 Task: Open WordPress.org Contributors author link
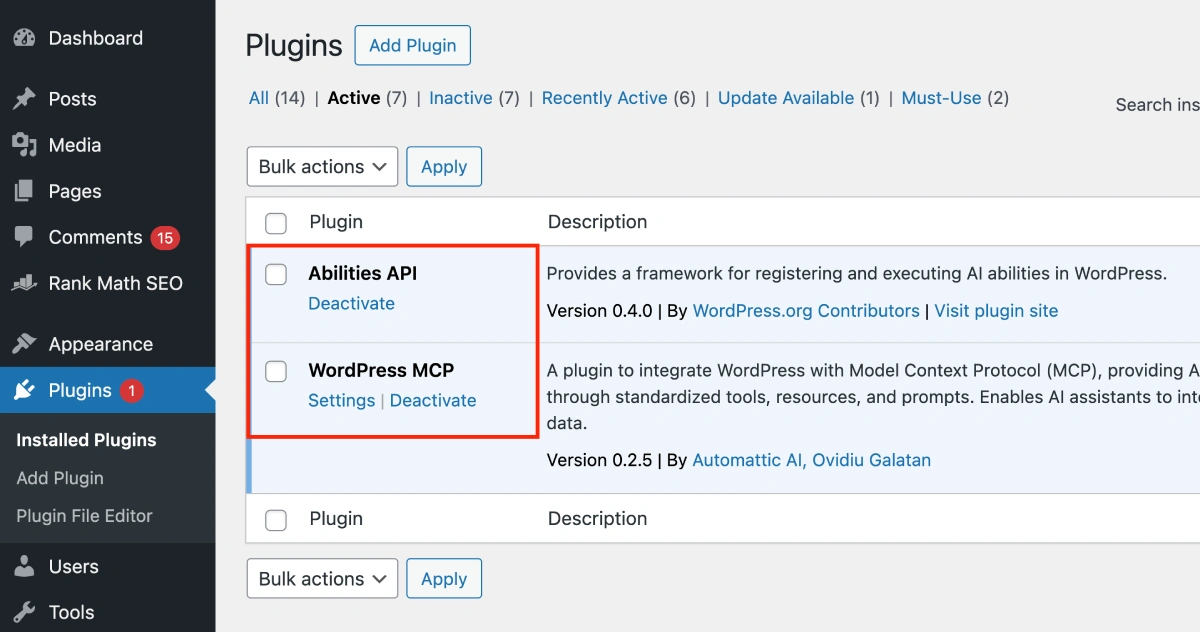(x=806, y=311)
